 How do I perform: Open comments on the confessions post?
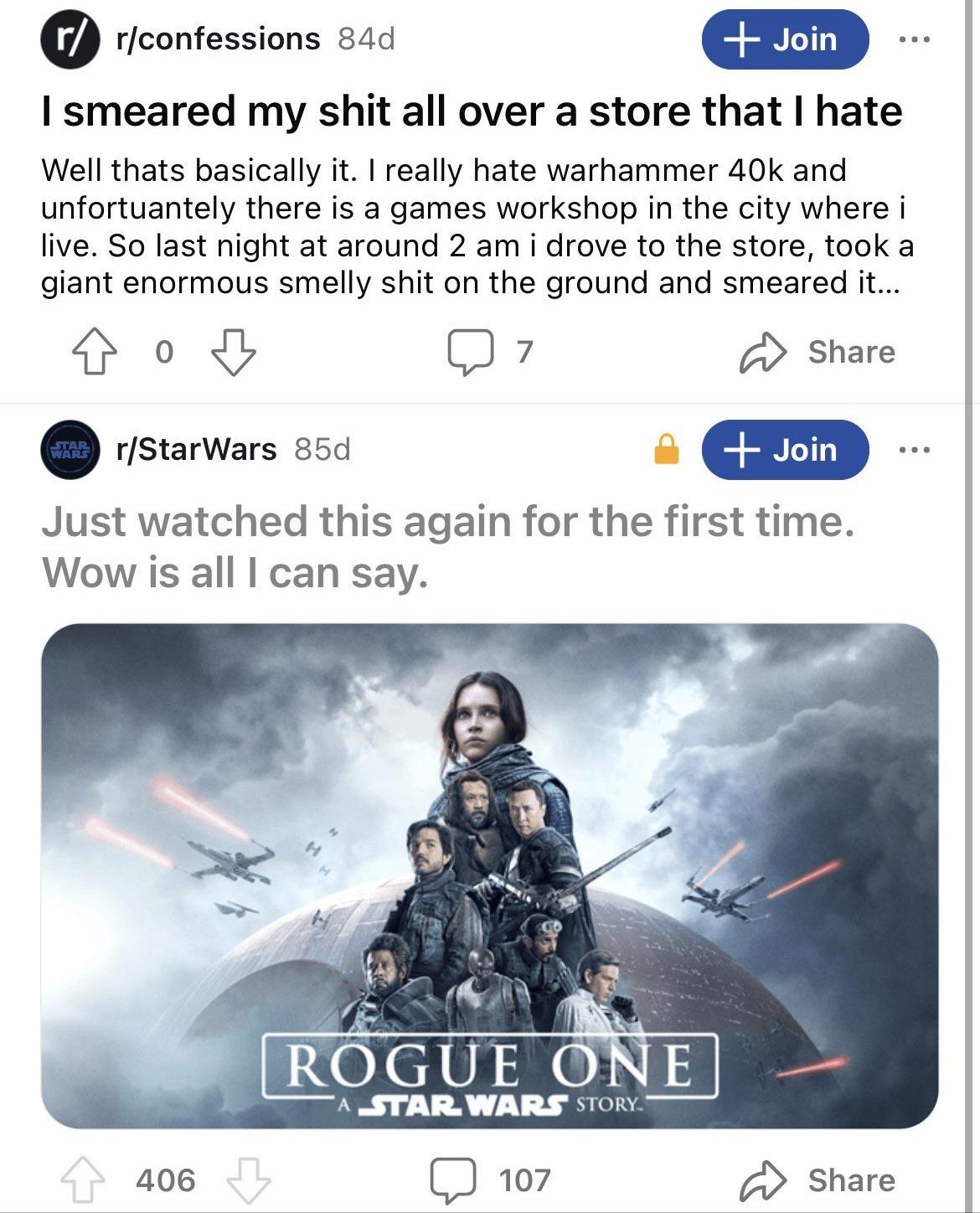(490, 352)
